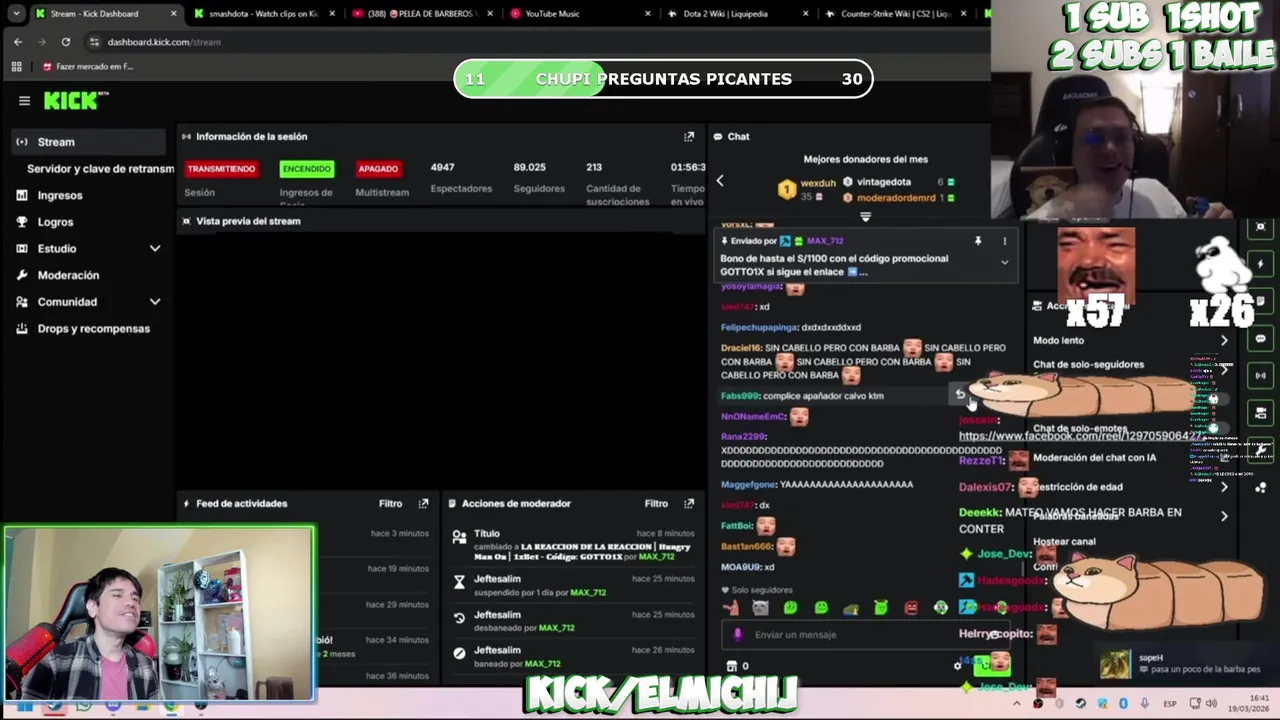
Task: Open the browser tab search dropdown
Action: (17, 13)
